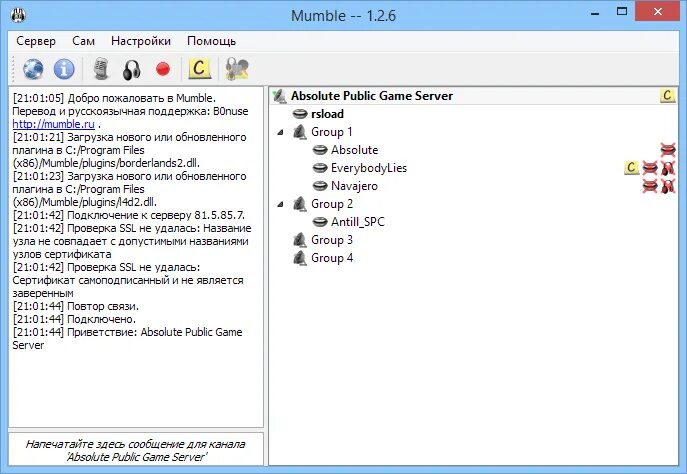Select the Absolute Public Game Server root channel
The height and width of the screenshot is (474, 687).
click(372, 96)
